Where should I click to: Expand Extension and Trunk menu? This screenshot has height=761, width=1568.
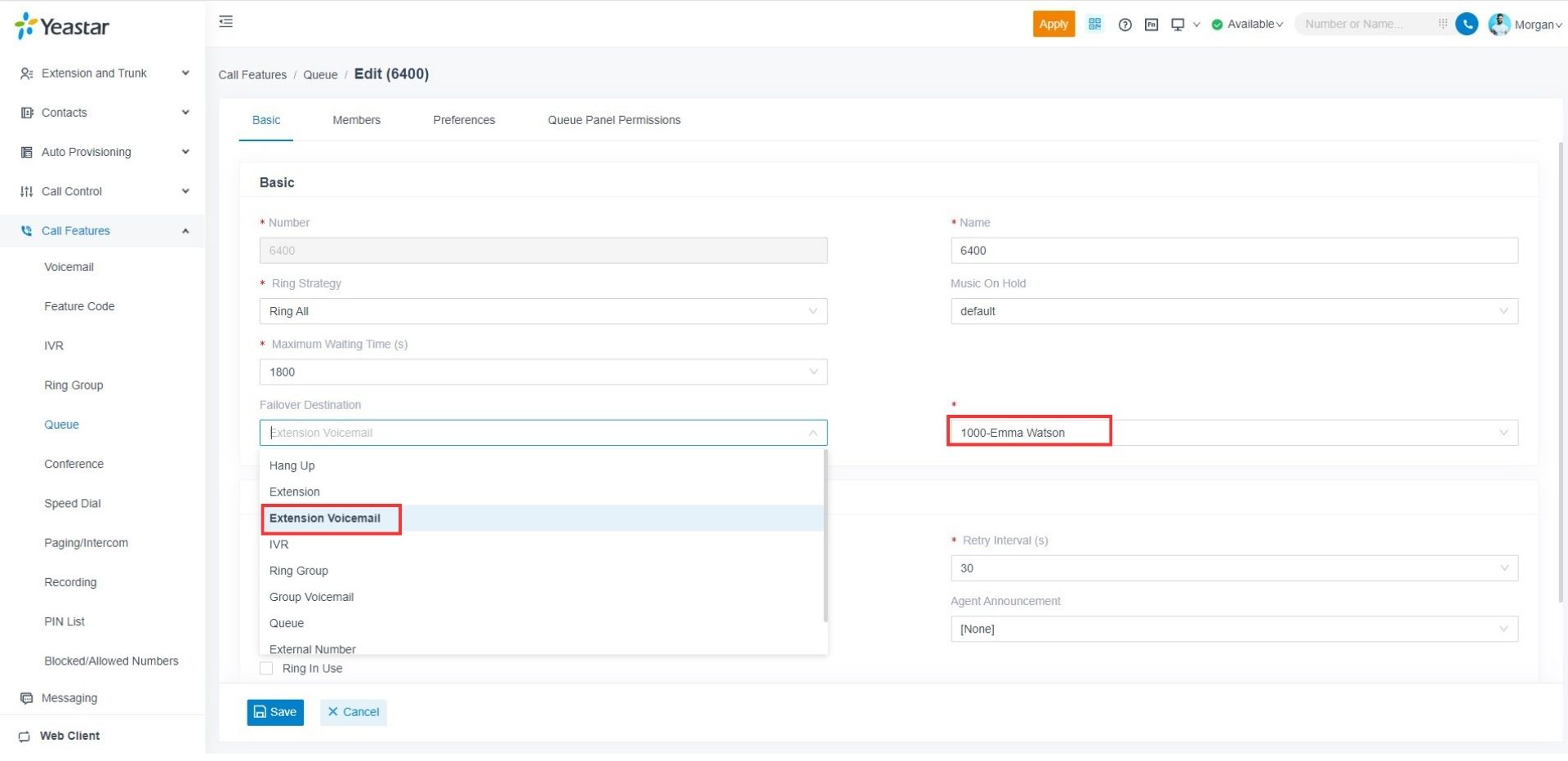tap(104, 73)
